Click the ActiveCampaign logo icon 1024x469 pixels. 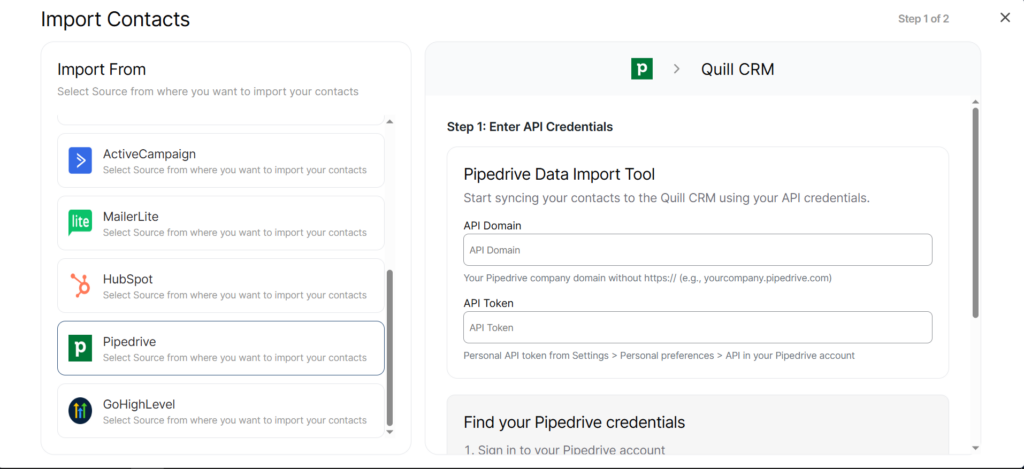[80, 160]
